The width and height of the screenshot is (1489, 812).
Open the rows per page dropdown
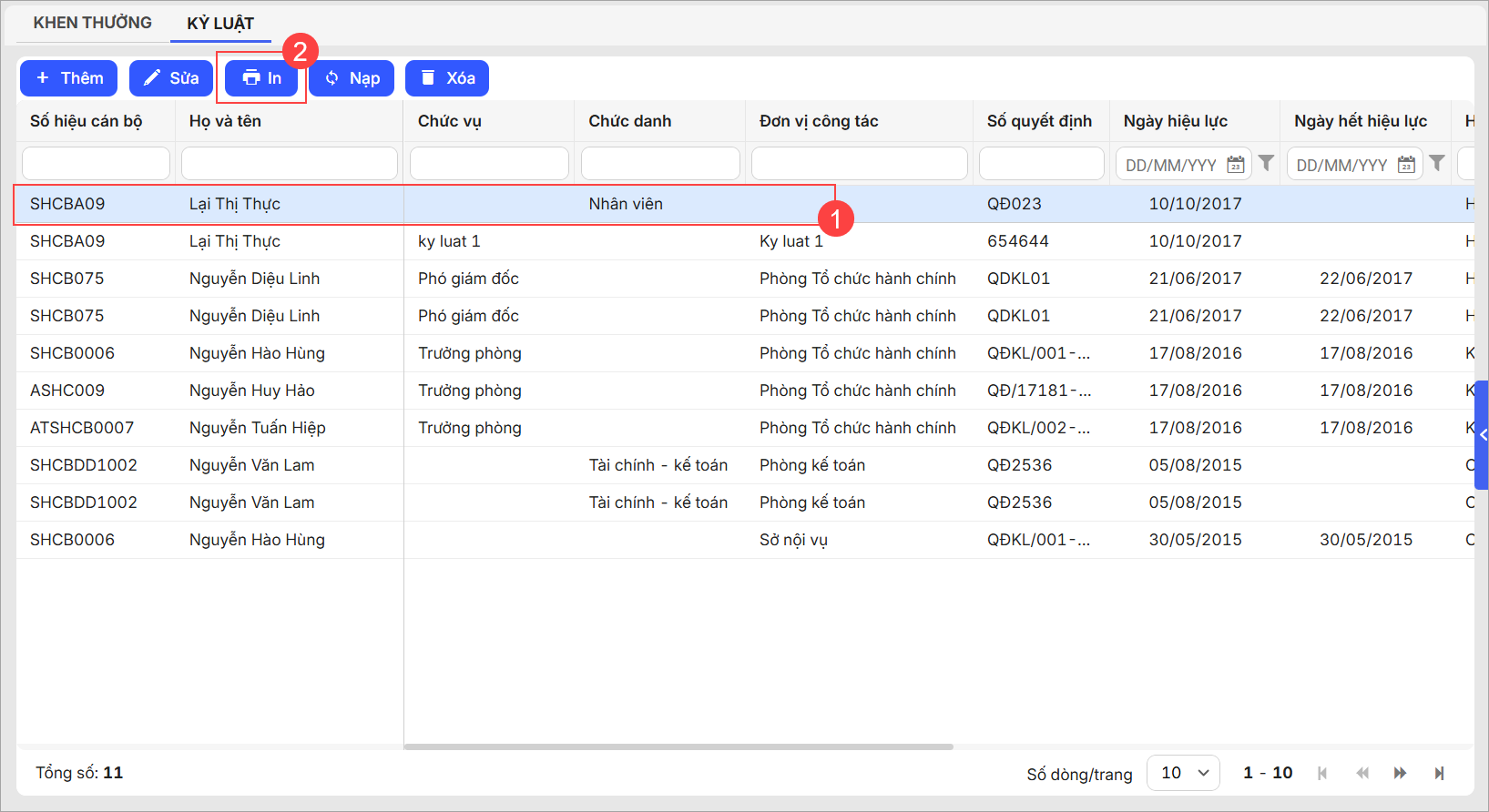[x=1183, y=773]
